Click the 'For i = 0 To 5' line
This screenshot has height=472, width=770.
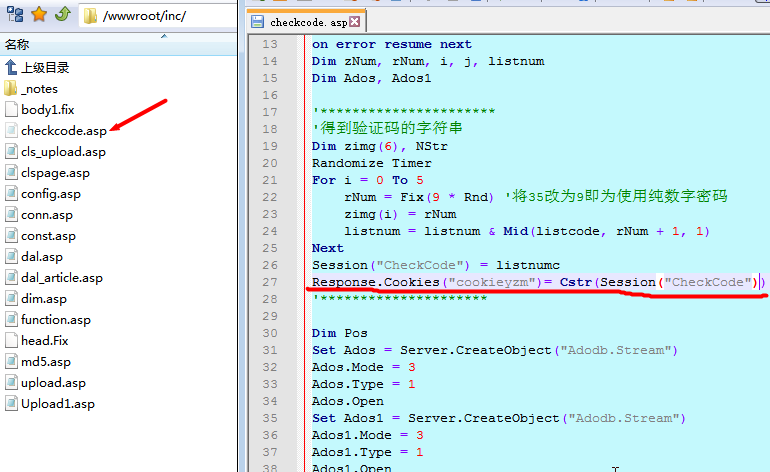[x=368, y=180]
